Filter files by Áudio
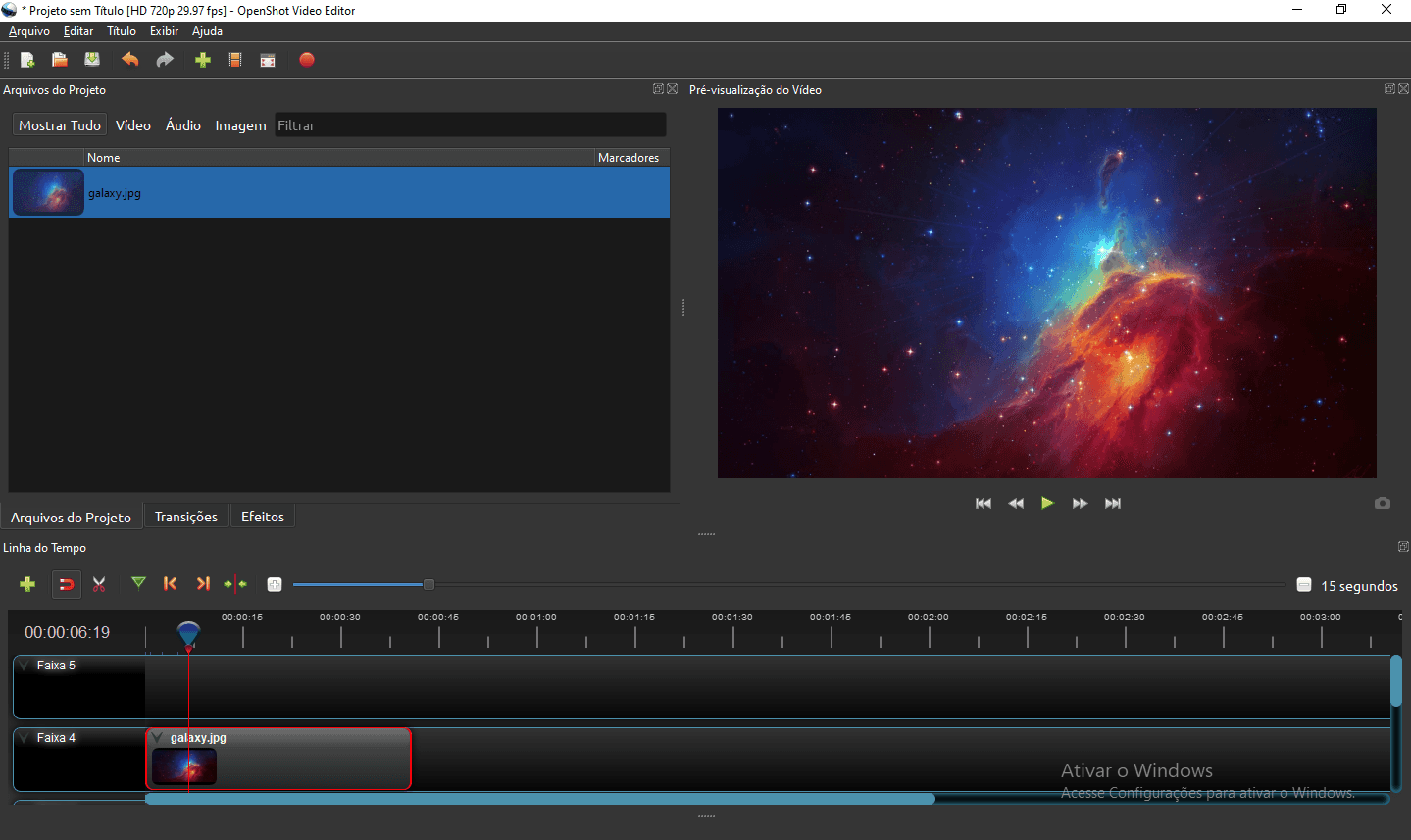 click(x=183, y=125)
